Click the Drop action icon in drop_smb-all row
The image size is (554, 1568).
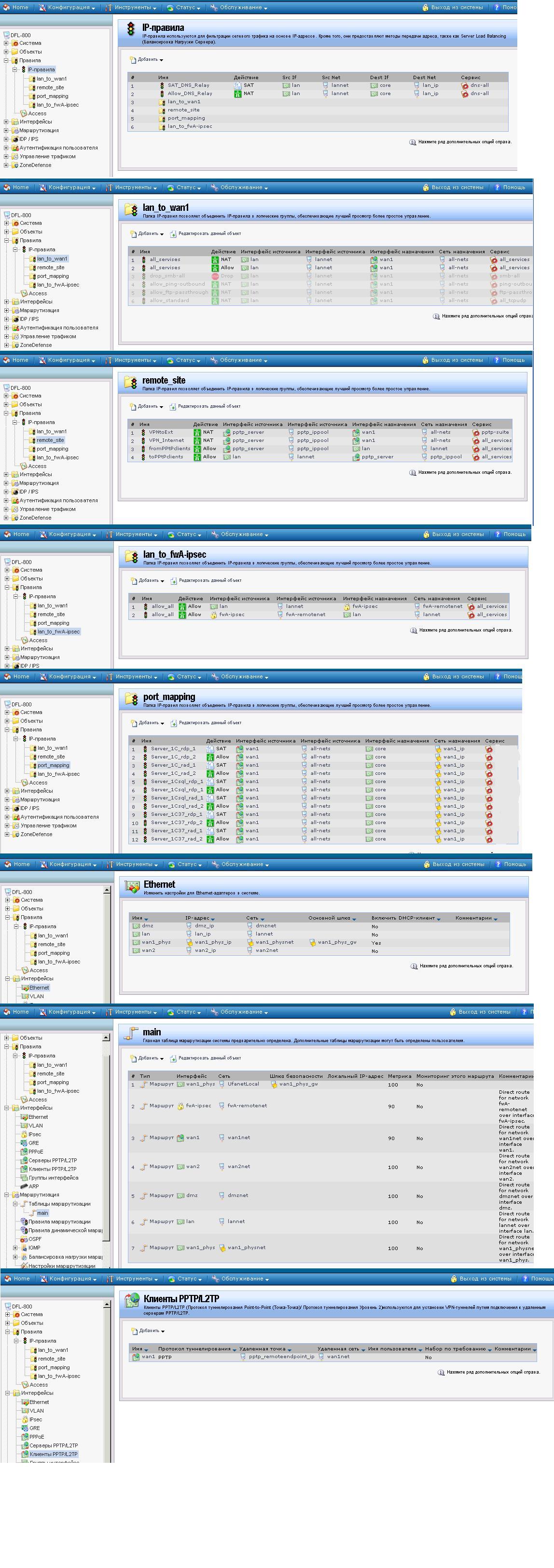point(214,276)
